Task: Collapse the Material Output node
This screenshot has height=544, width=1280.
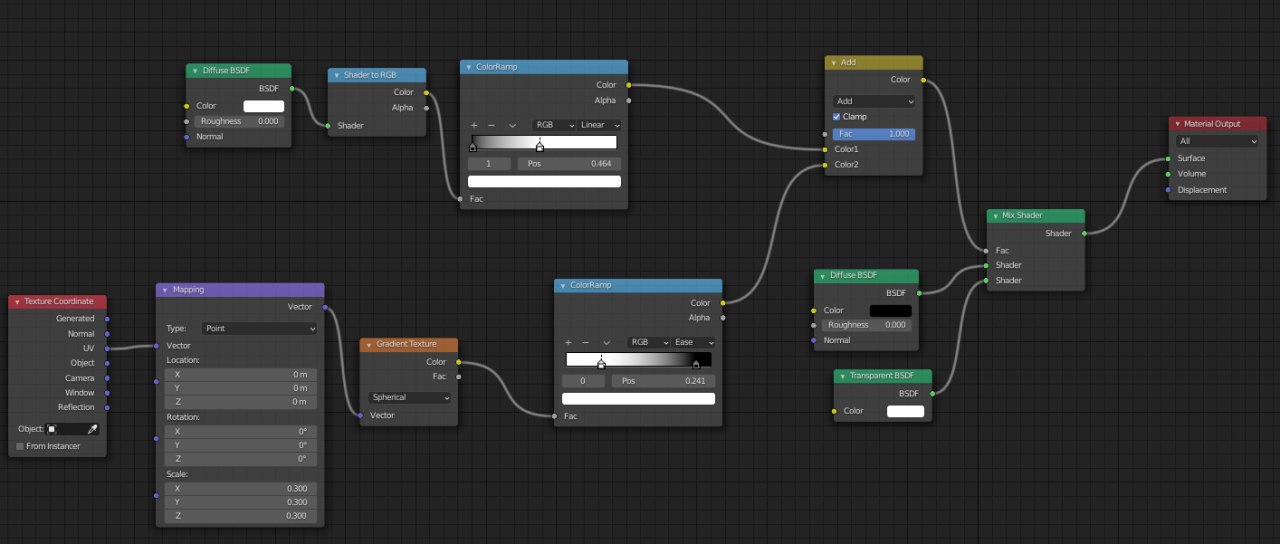Action: point(1177,124)
